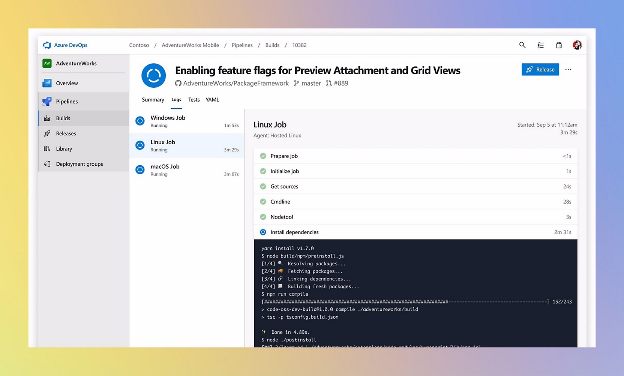
Task: Select Library in the sidebar
Action: click(83, 149)
